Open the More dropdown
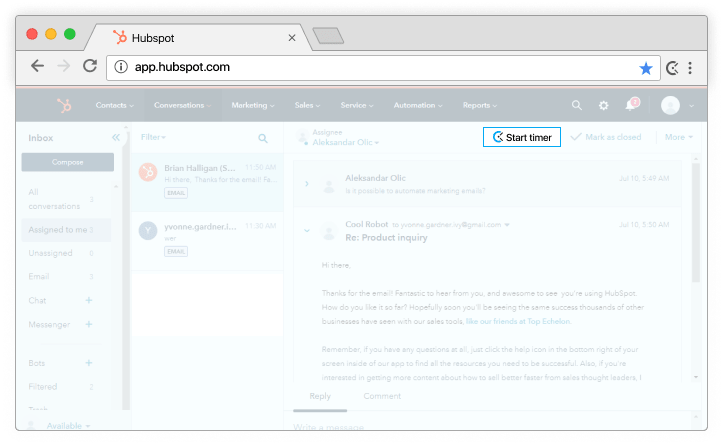The height and width of the screenshot is (446, 723). (679, 137)
